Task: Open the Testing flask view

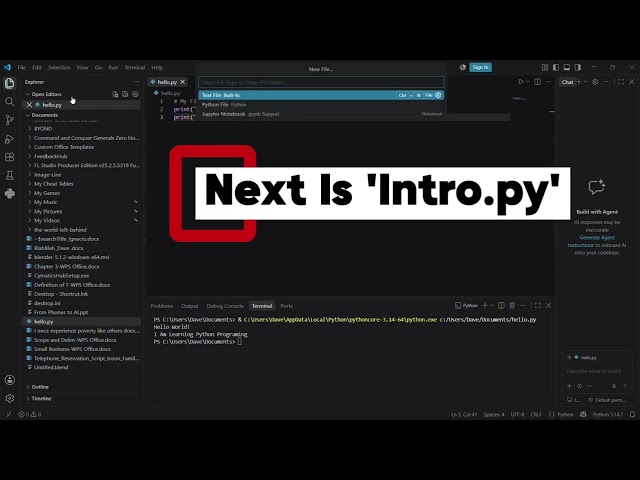Action: tap(9, 176)
